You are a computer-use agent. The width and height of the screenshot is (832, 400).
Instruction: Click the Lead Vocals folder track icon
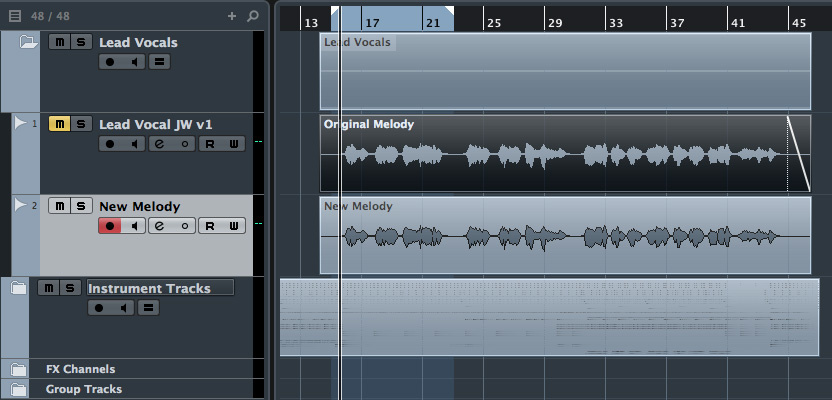[x=28, y=42]
